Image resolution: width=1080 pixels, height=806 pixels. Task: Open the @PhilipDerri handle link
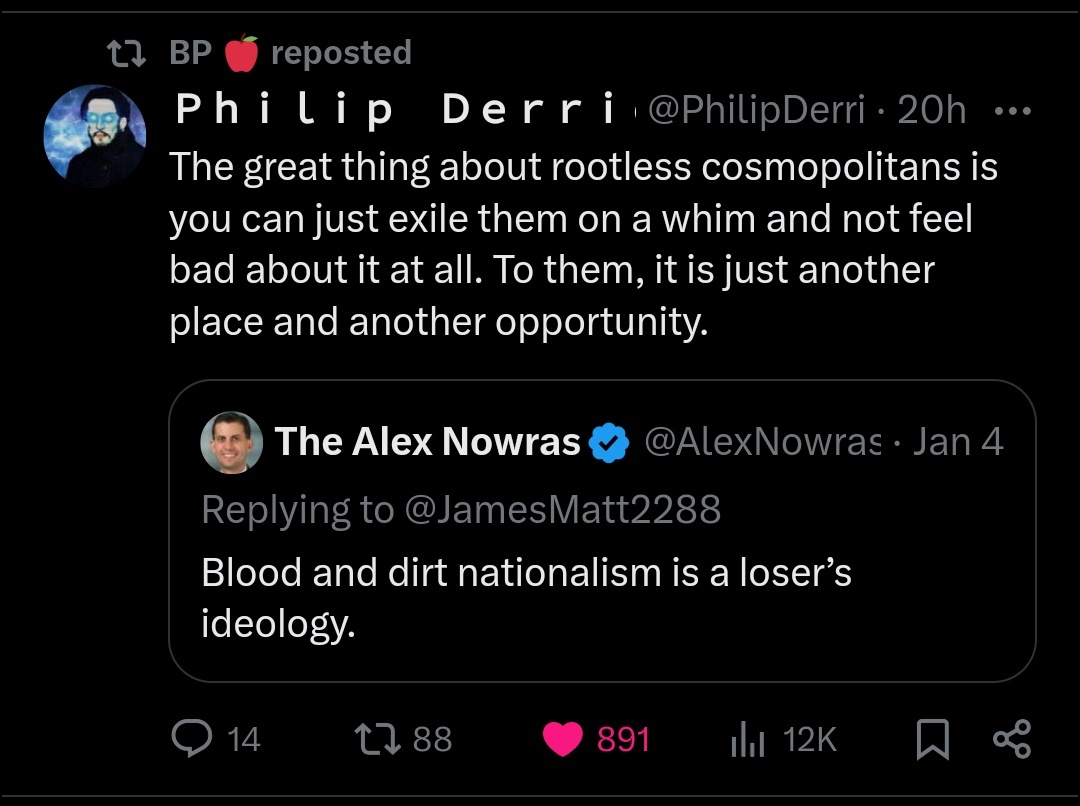[756, 110]
